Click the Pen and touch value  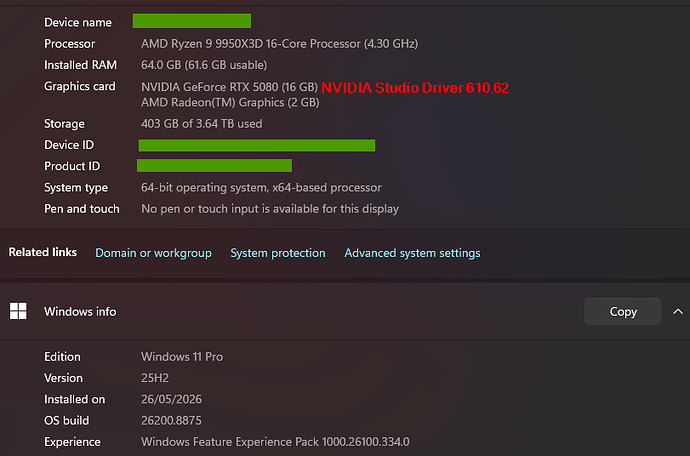tap(270, 209)
